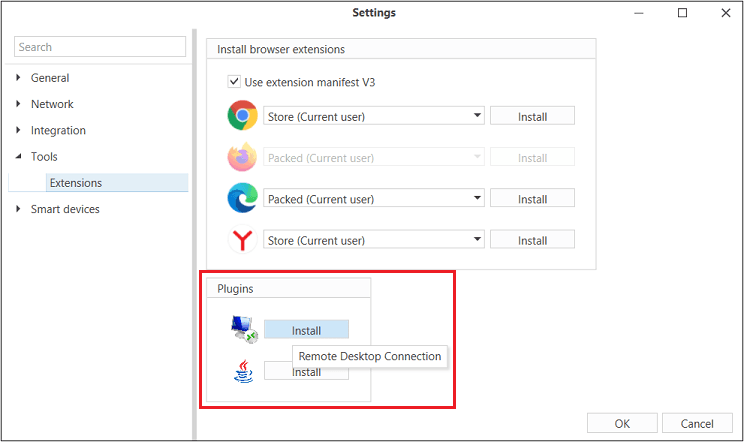The width and height of the screenshot is (744, 442).
Task: Click the Google Chrome browser icon
Action: [x=242, y=117]
